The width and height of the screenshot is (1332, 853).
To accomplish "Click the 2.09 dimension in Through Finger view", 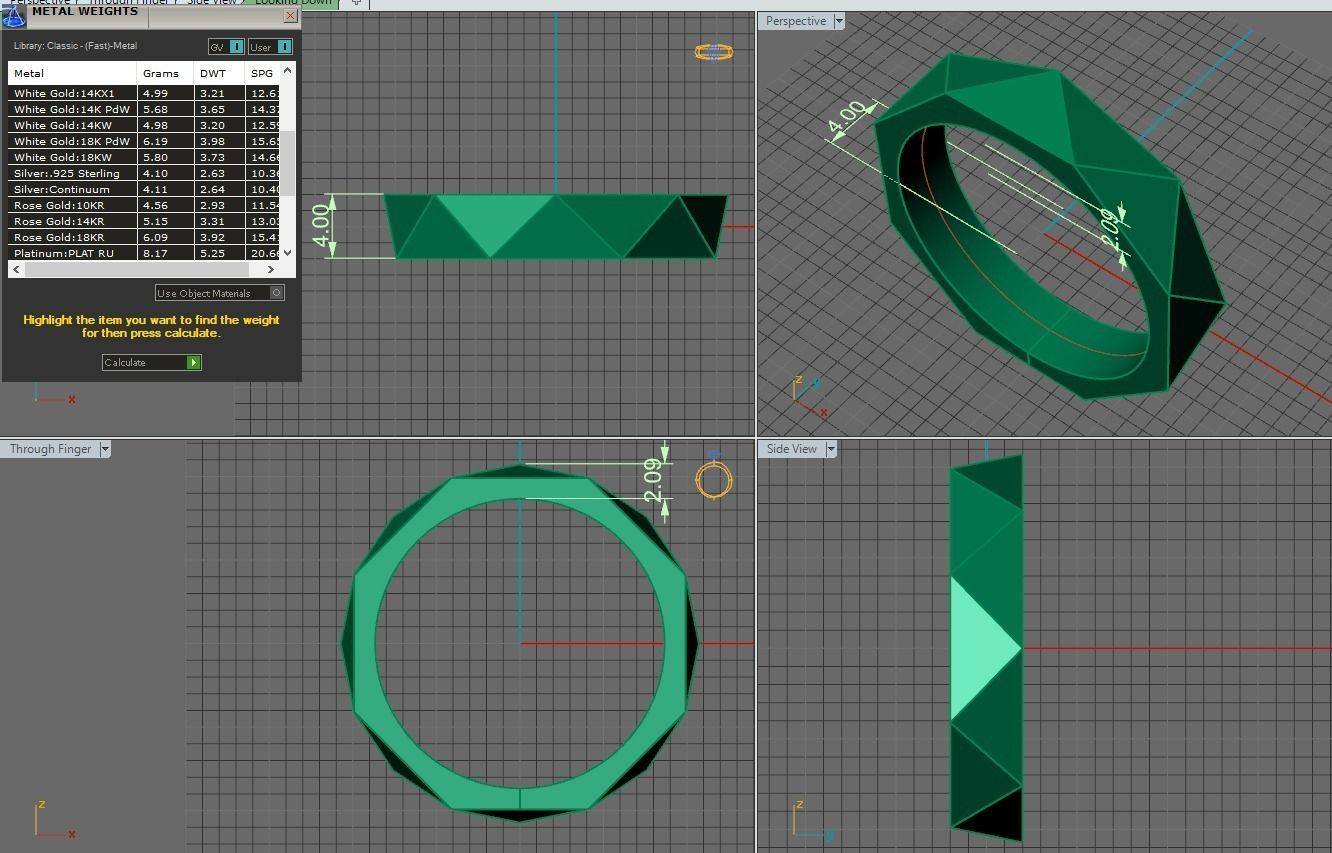I will point(653,481).
